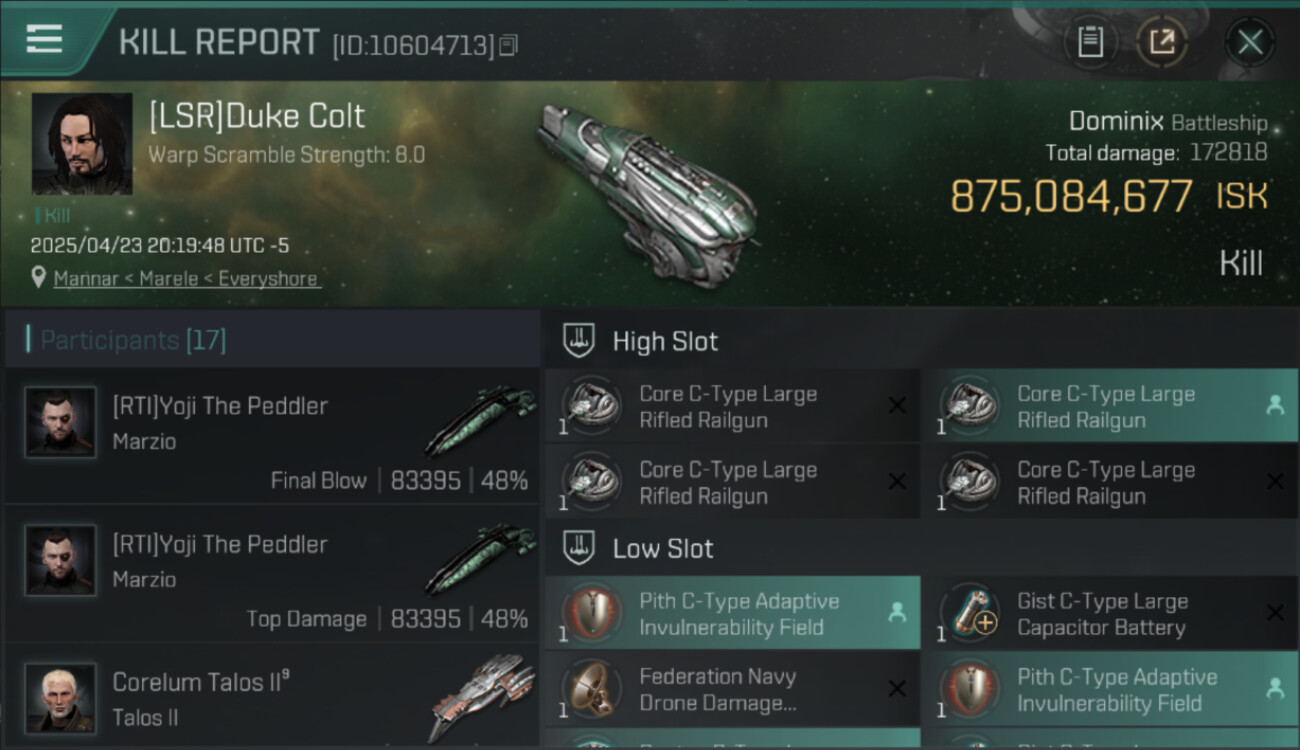Viewport: 1300px width, 750px height.
Task: Share the kill report externally
Action: coord(1162,42)
